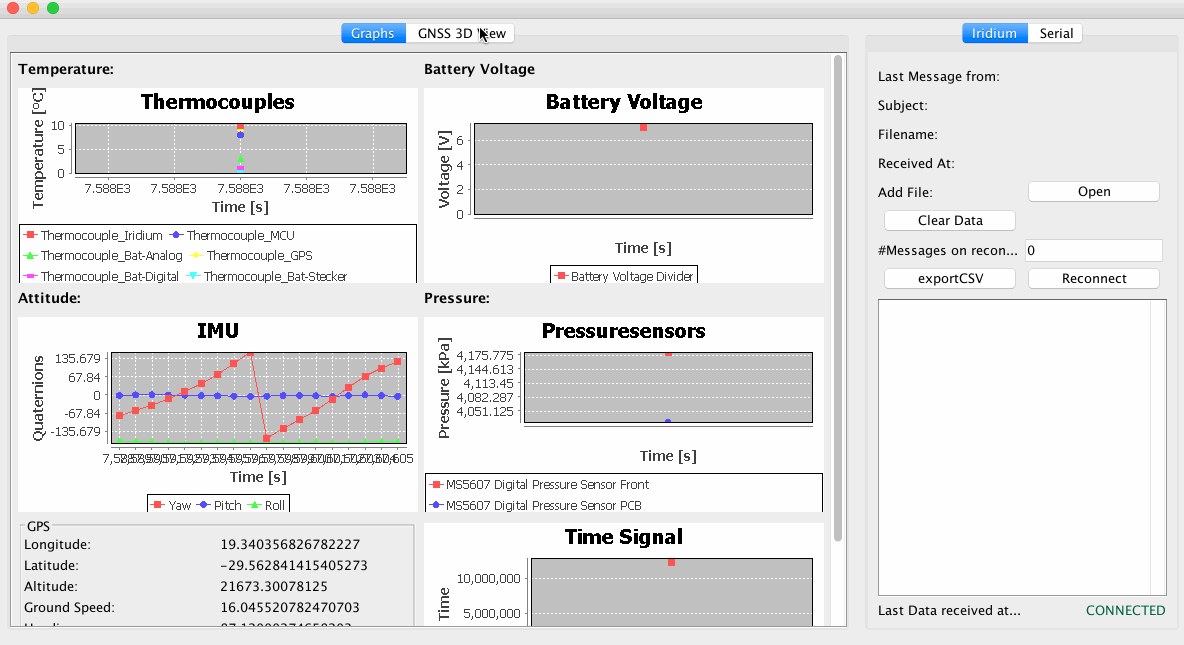The width and height of the screenshot is (1184, 645).
Task: Click the Thermocouple_GPS legend marker
Action: click(196, 255)
